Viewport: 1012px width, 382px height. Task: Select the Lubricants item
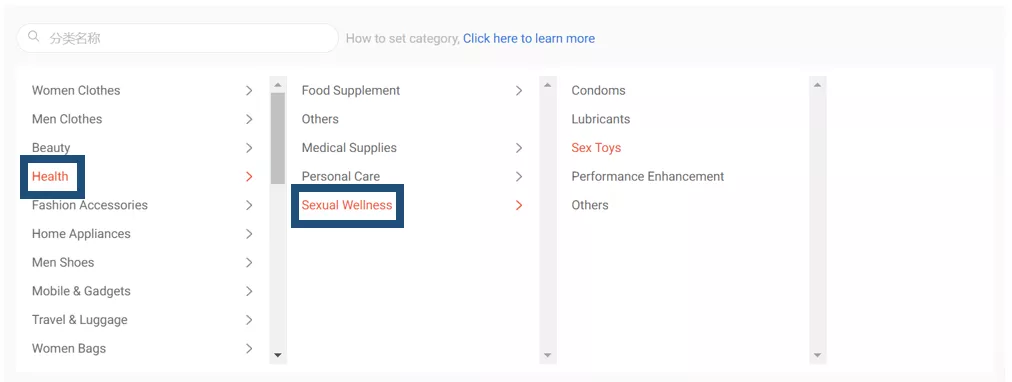(600, 119)
